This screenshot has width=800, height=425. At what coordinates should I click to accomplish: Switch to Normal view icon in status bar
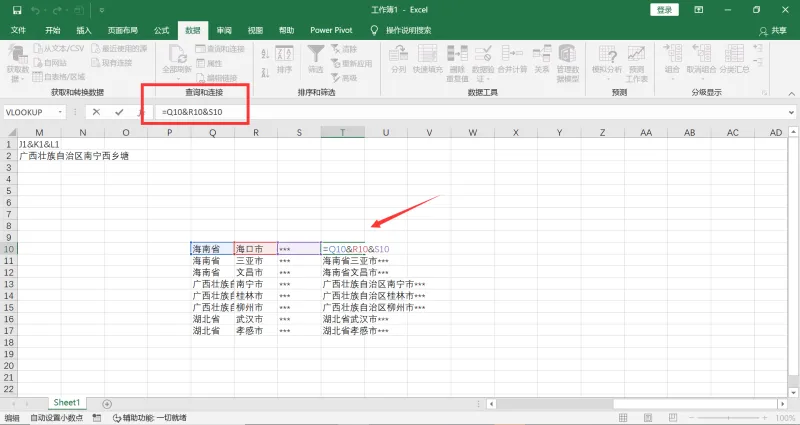623,418
